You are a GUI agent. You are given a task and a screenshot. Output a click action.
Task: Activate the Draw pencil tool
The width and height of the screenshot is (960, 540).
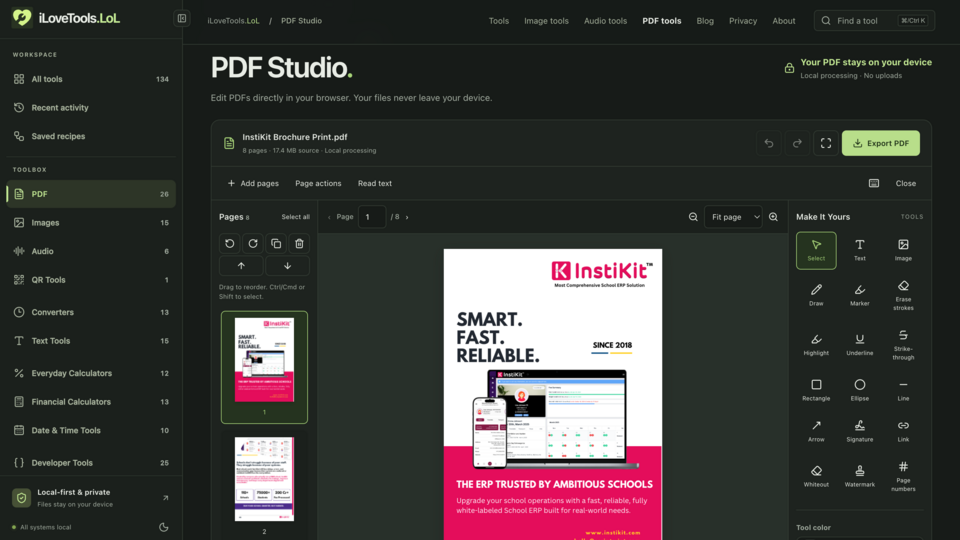point(816,295)
